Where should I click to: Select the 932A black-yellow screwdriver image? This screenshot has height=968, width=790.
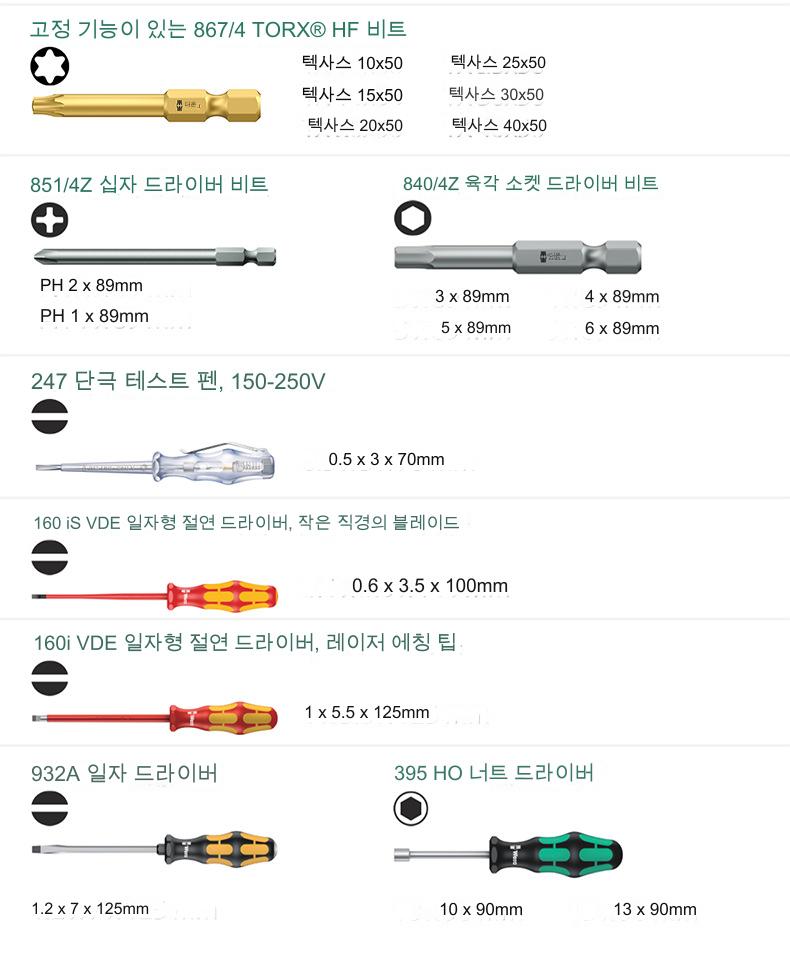(x=154, y=852)
